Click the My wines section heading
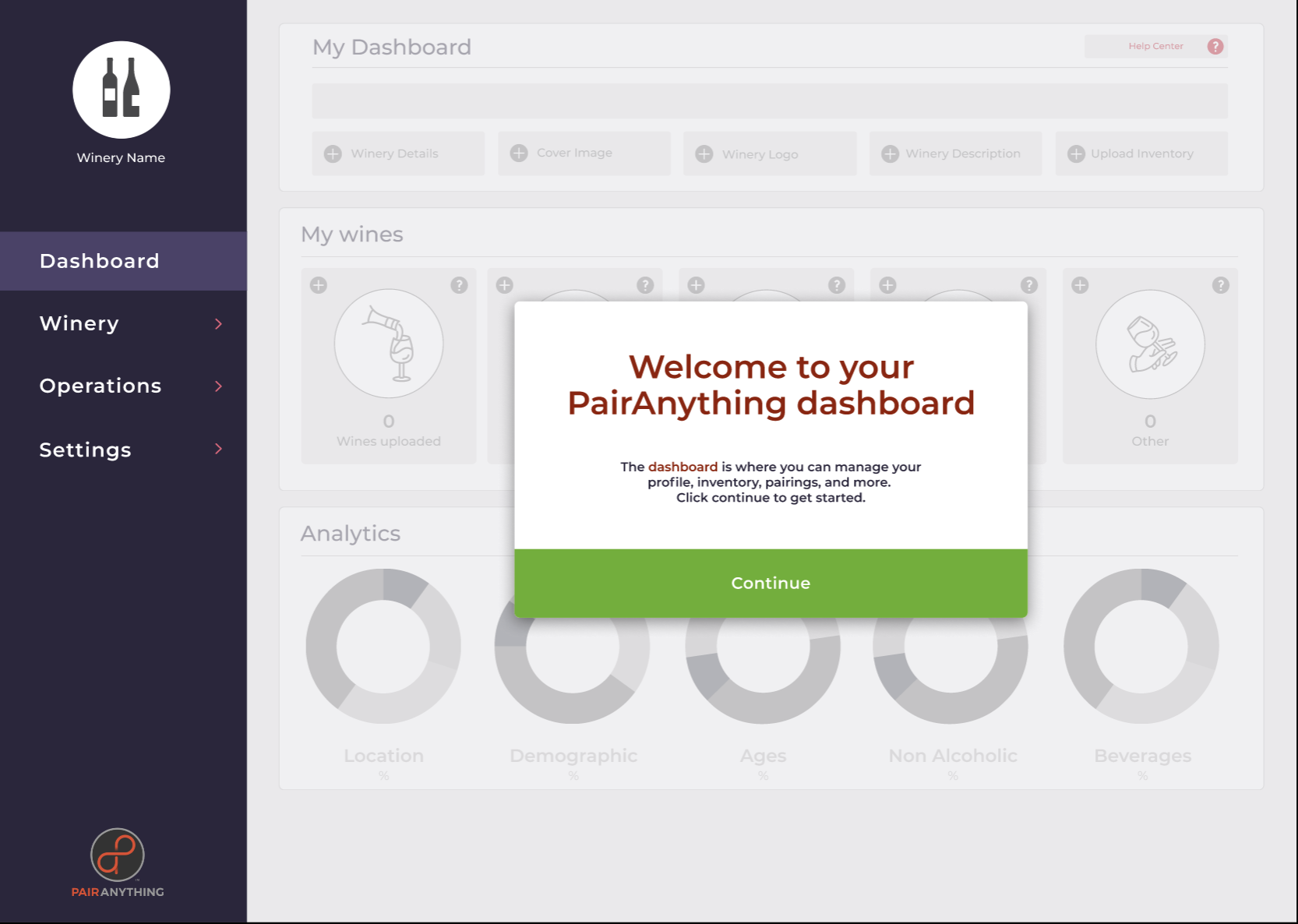Viewport: 1298px width, 924px height. pos(352,235)
